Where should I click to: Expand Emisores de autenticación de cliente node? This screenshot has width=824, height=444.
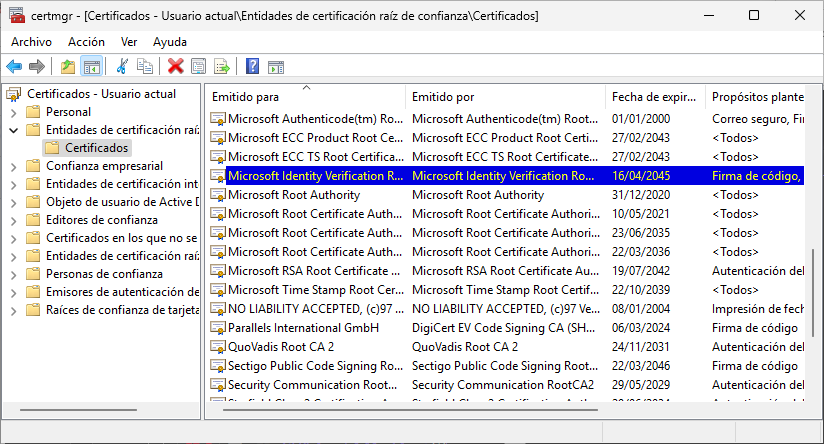[x=14, y=292]
